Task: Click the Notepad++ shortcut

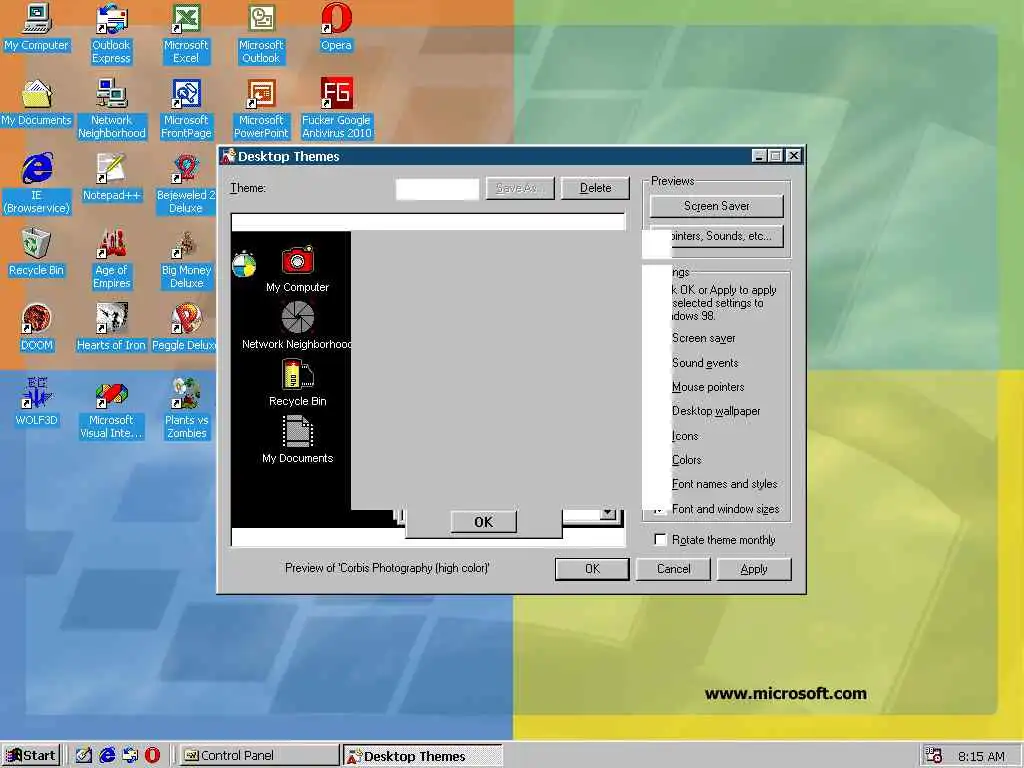Action: (112, 178)
